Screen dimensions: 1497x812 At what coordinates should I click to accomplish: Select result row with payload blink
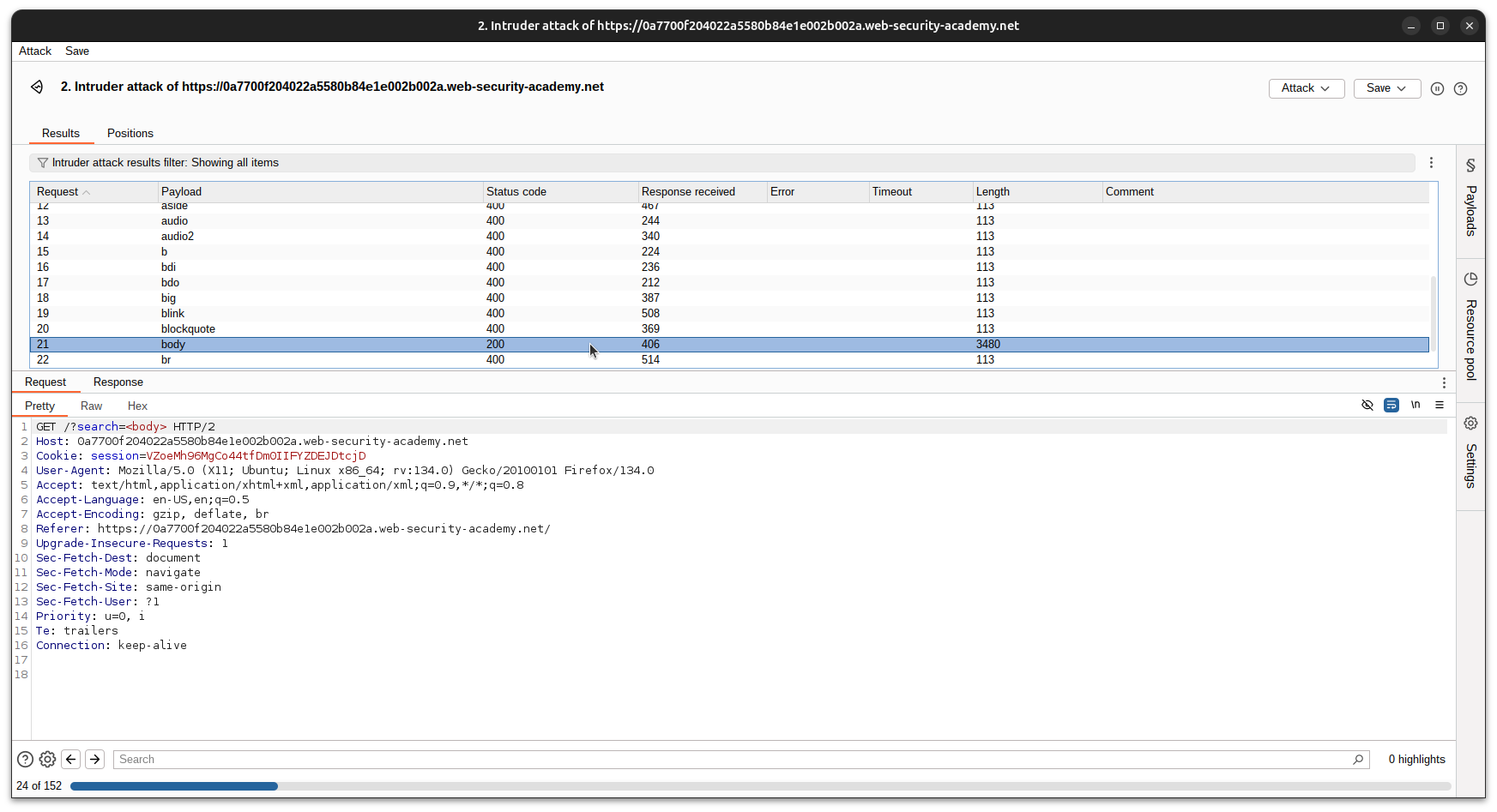(x=730, y=314)
